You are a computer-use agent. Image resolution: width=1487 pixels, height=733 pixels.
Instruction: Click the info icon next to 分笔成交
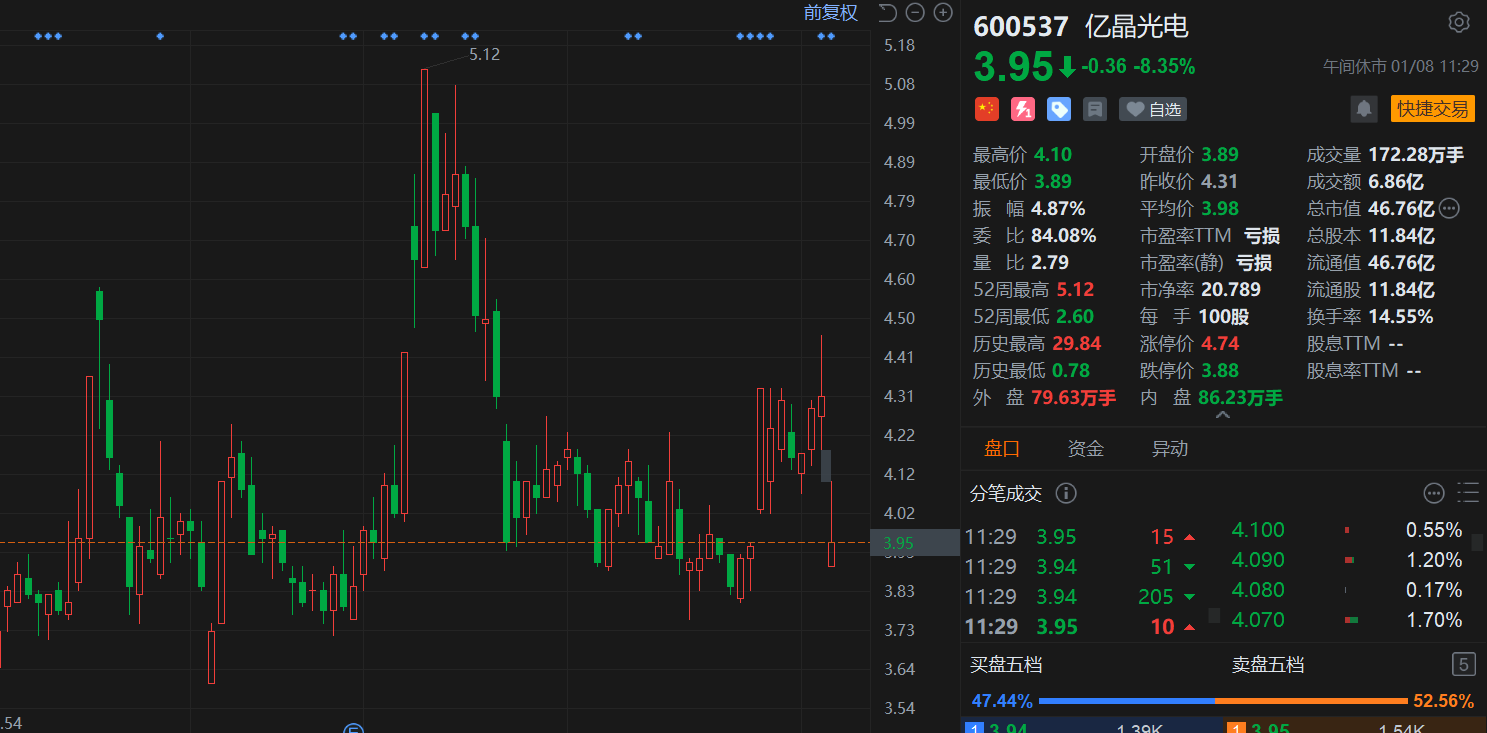1066,493
